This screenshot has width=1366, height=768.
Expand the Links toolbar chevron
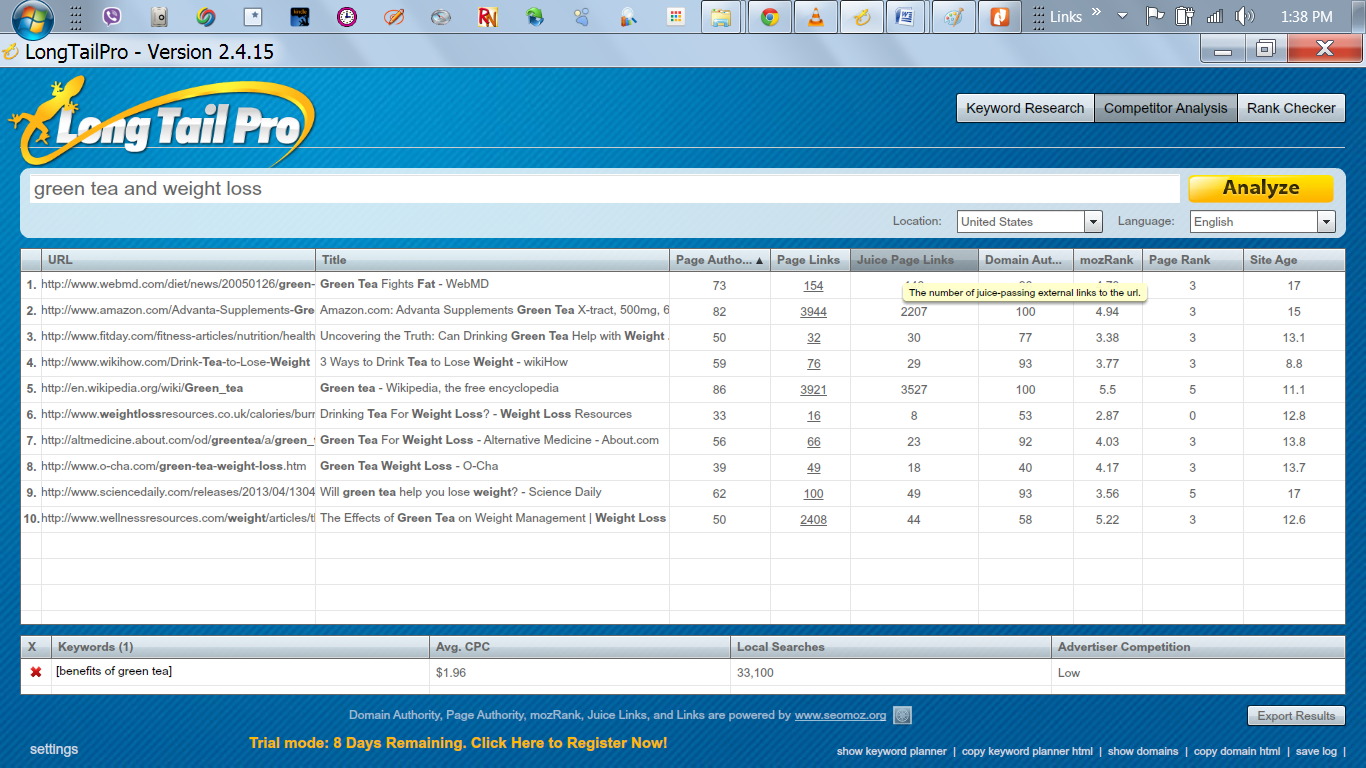[x=1095, y=13]
